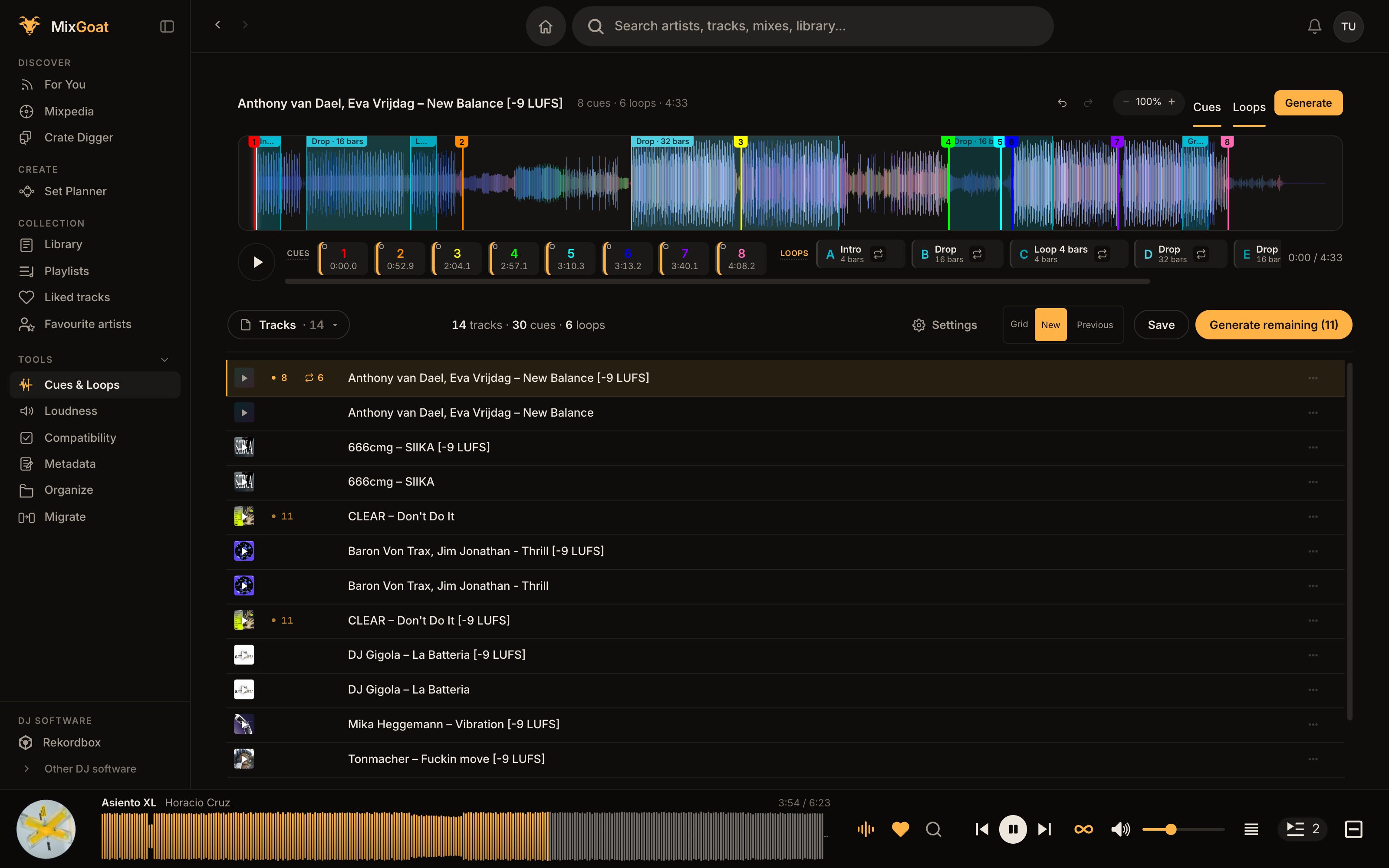1389x868 pixels.
Task: Open Rekordbox DJ software
Action: 95,742
